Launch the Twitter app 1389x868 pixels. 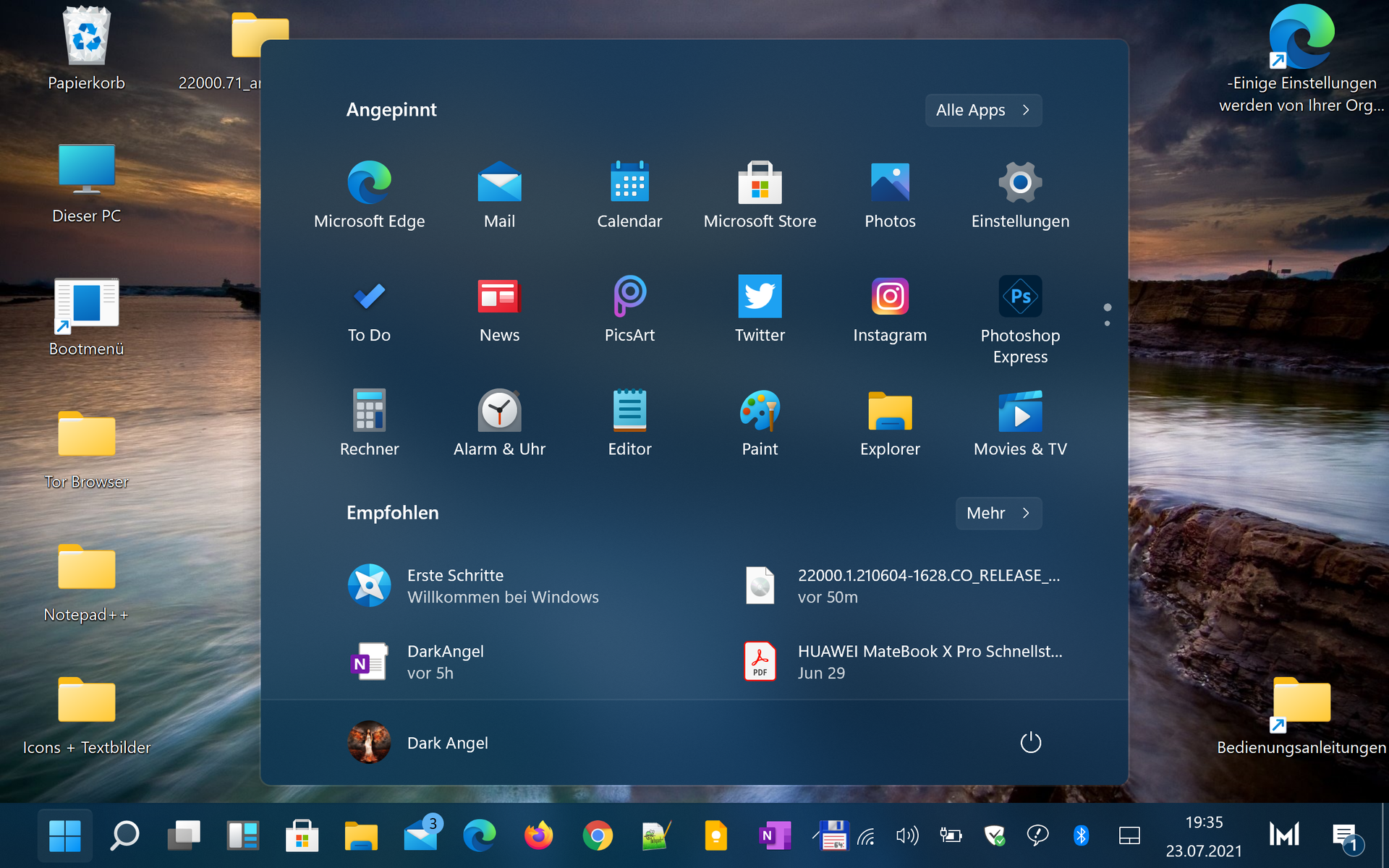click(760, 309)
